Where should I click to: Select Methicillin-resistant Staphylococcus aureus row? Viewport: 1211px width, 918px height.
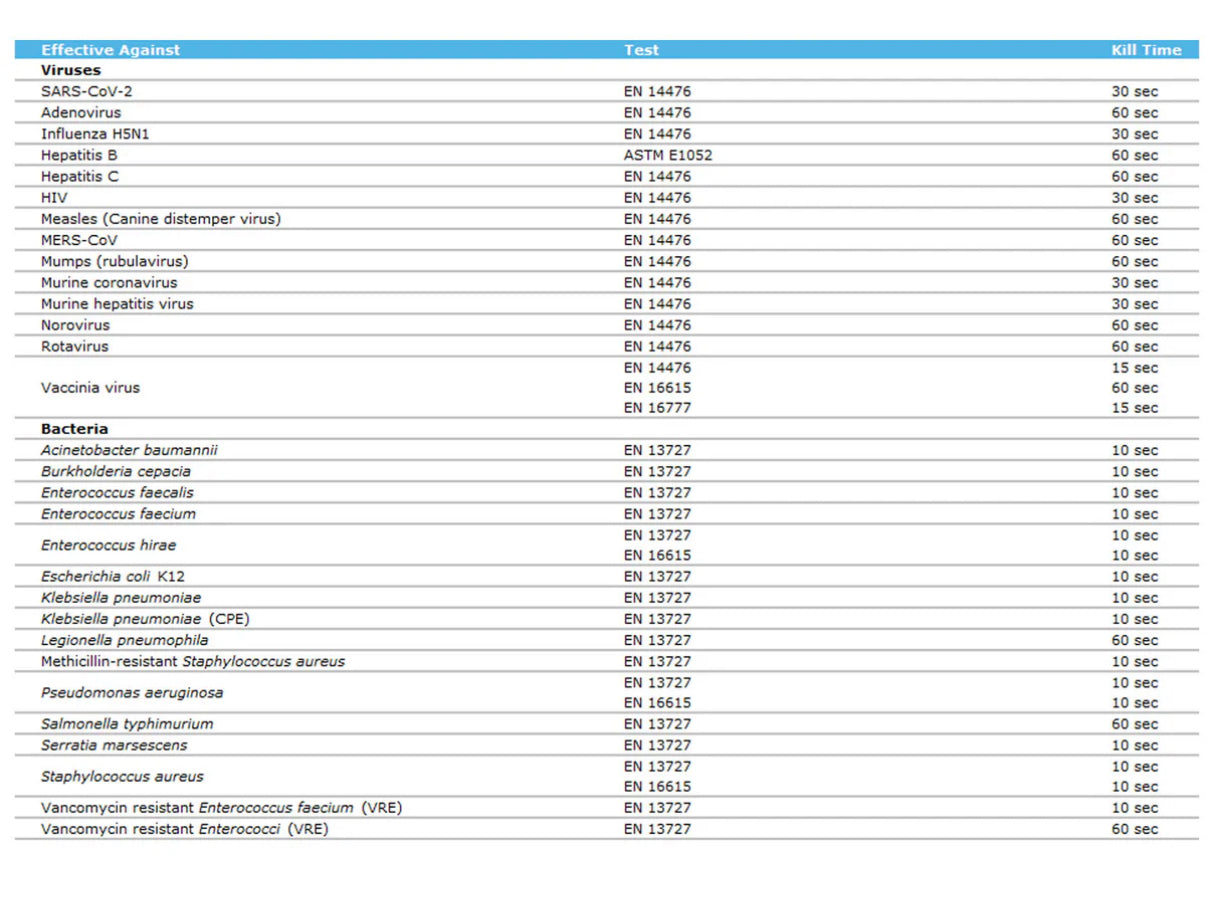pyautogui.click(x=192, y=662)
